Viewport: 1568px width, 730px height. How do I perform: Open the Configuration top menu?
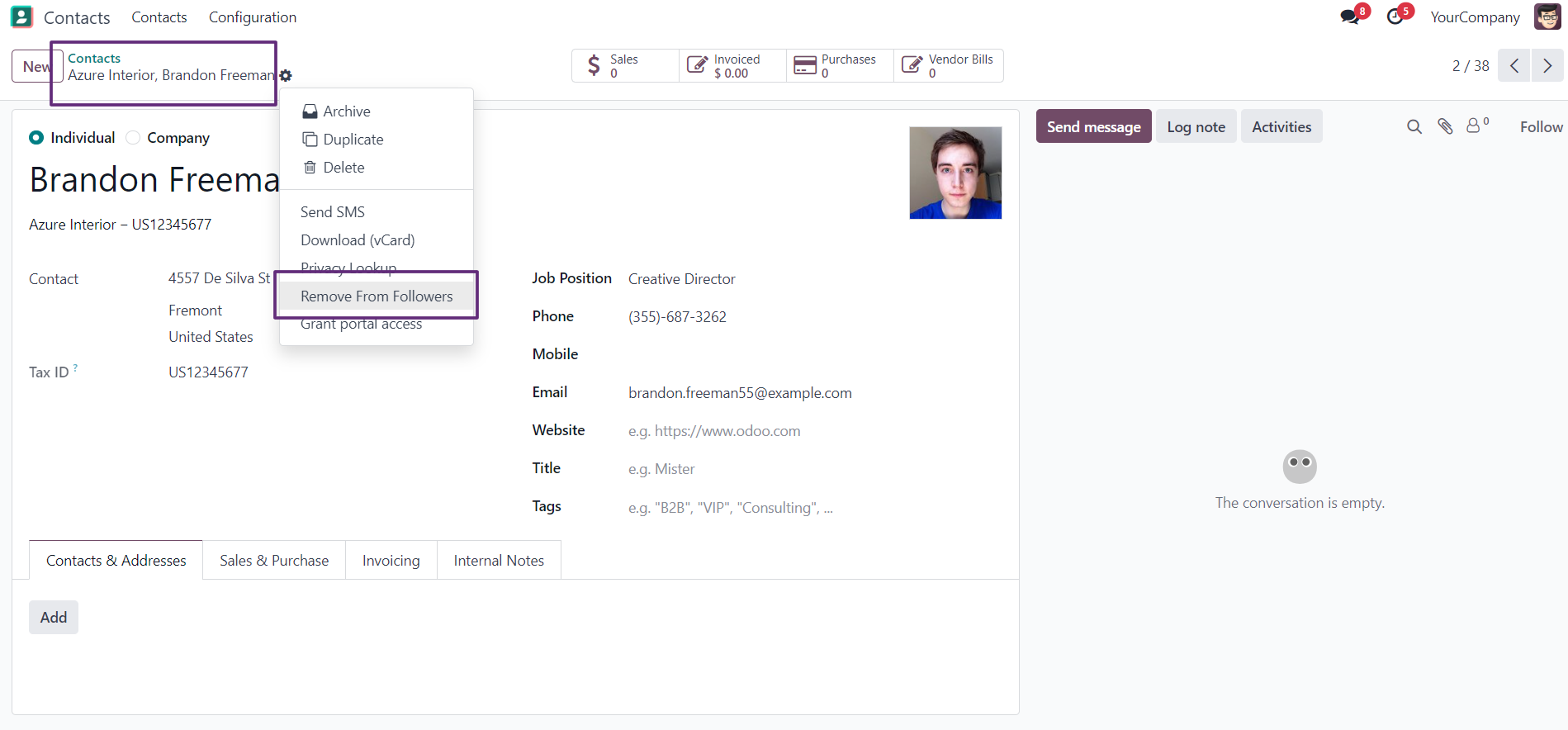(x=253, y=17)
